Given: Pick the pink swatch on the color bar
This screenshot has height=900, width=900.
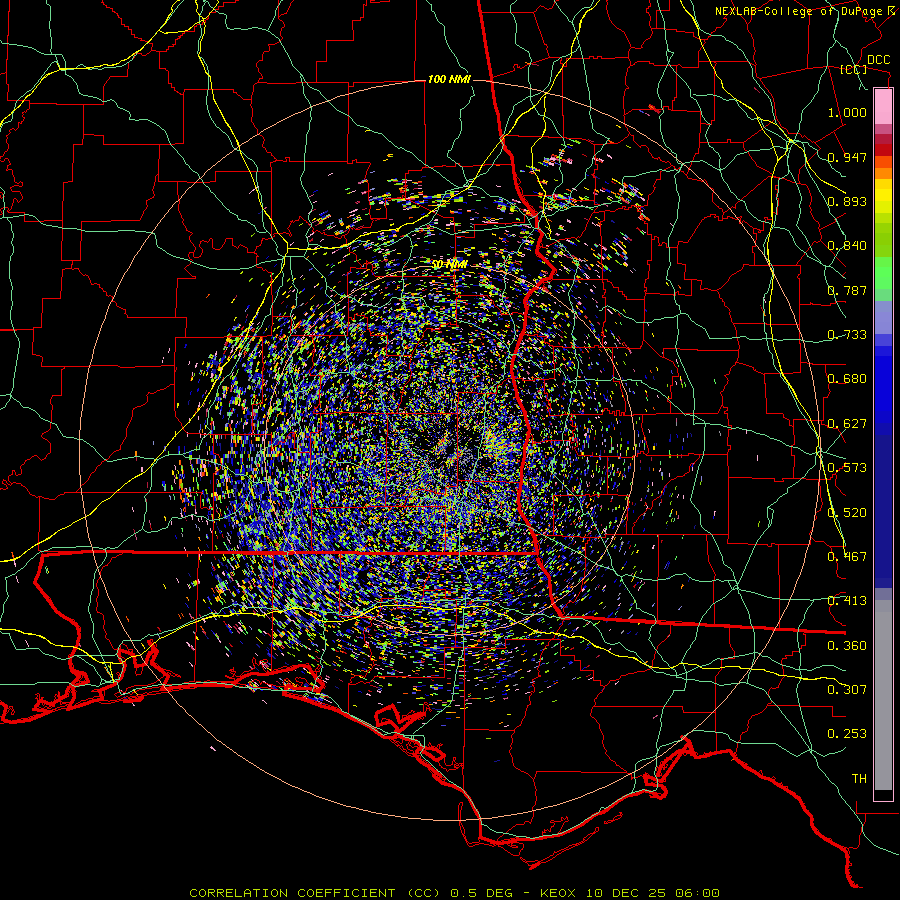Looking at the screenshot, I should point(883,107).
